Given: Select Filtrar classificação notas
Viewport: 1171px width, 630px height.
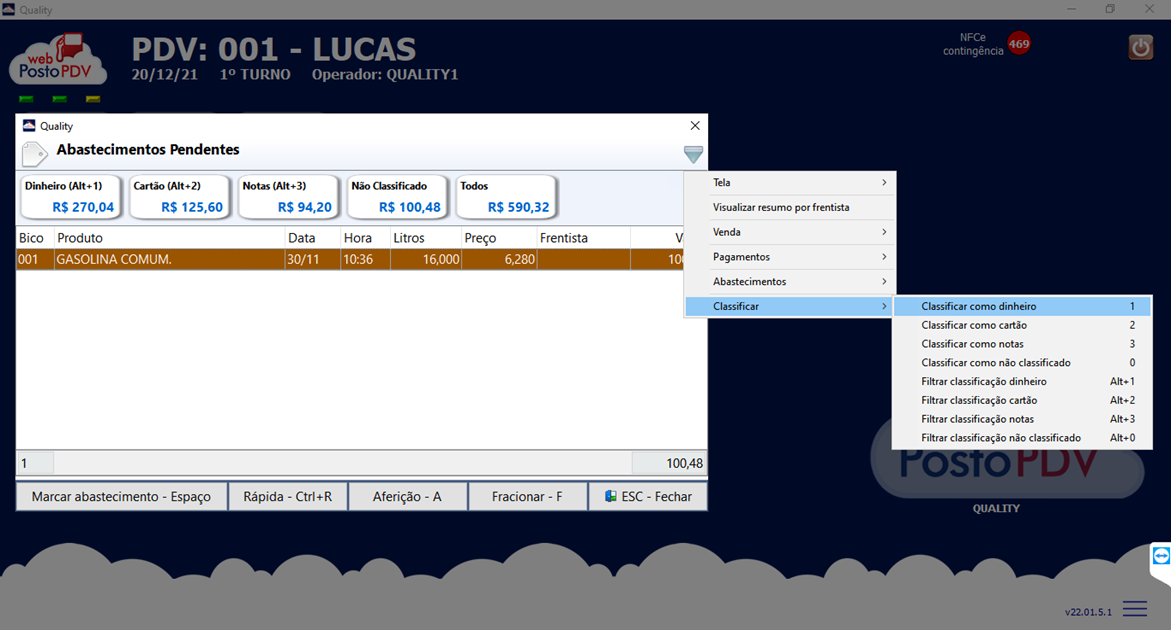Looking at the screenshot, I should 1022,419.
